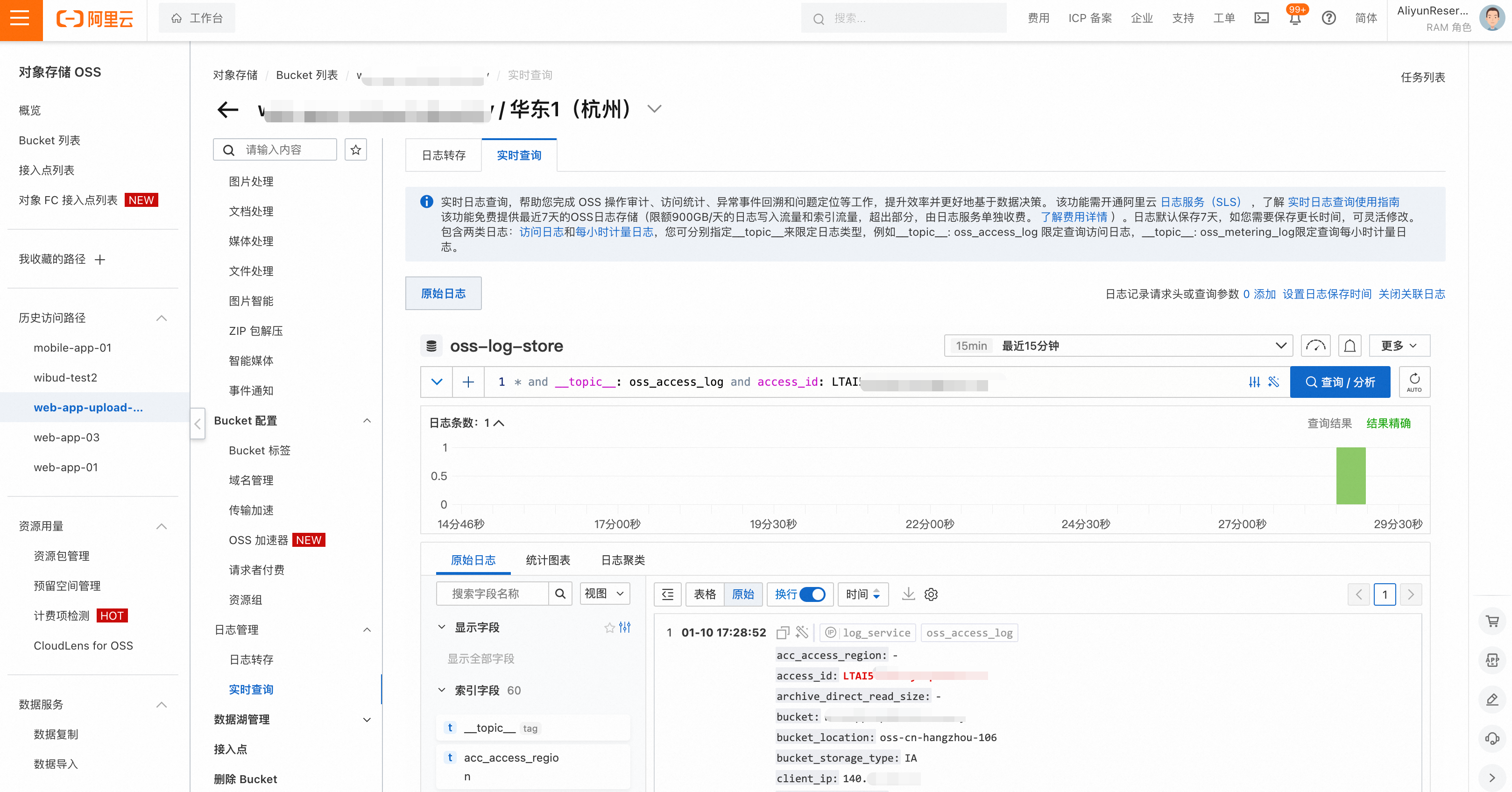The height and width of the screenshot is (792, 1512).
Task: Open Bucket 列表 in the left sidebar
Action: [49, 140]
